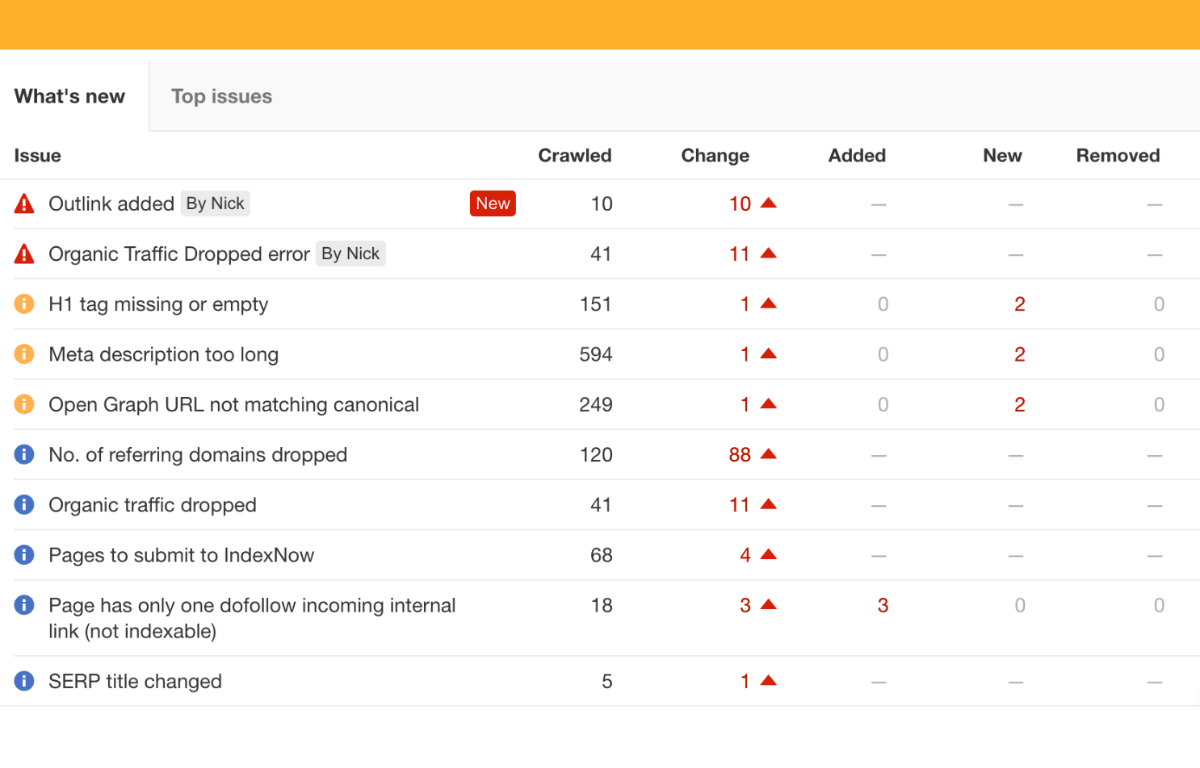This screenshot has height=768, width=1200.
Task: Open No. of referring domains dropped issue
Action: point(198,455)
